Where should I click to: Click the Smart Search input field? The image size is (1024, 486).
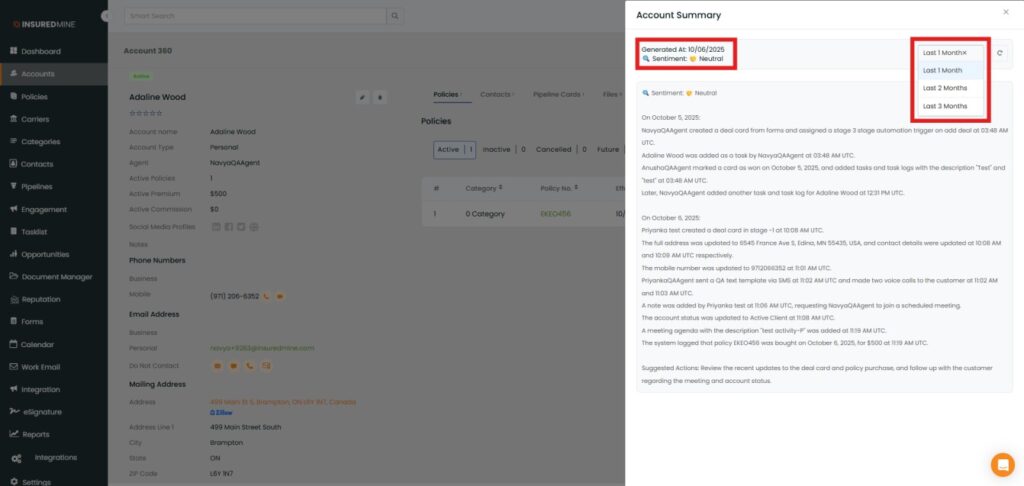[255, 16]
